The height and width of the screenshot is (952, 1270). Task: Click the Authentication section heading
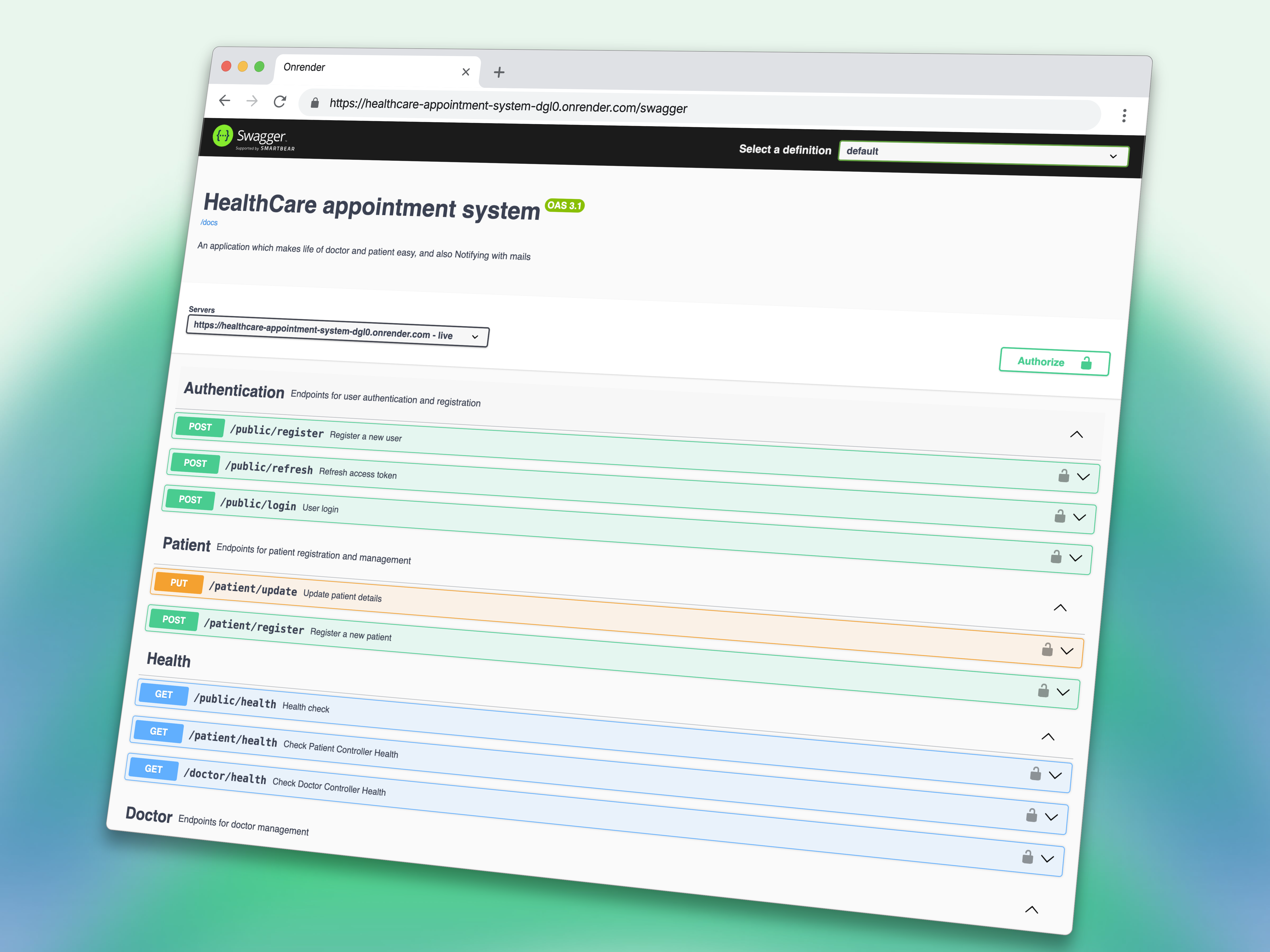(234, 390)
